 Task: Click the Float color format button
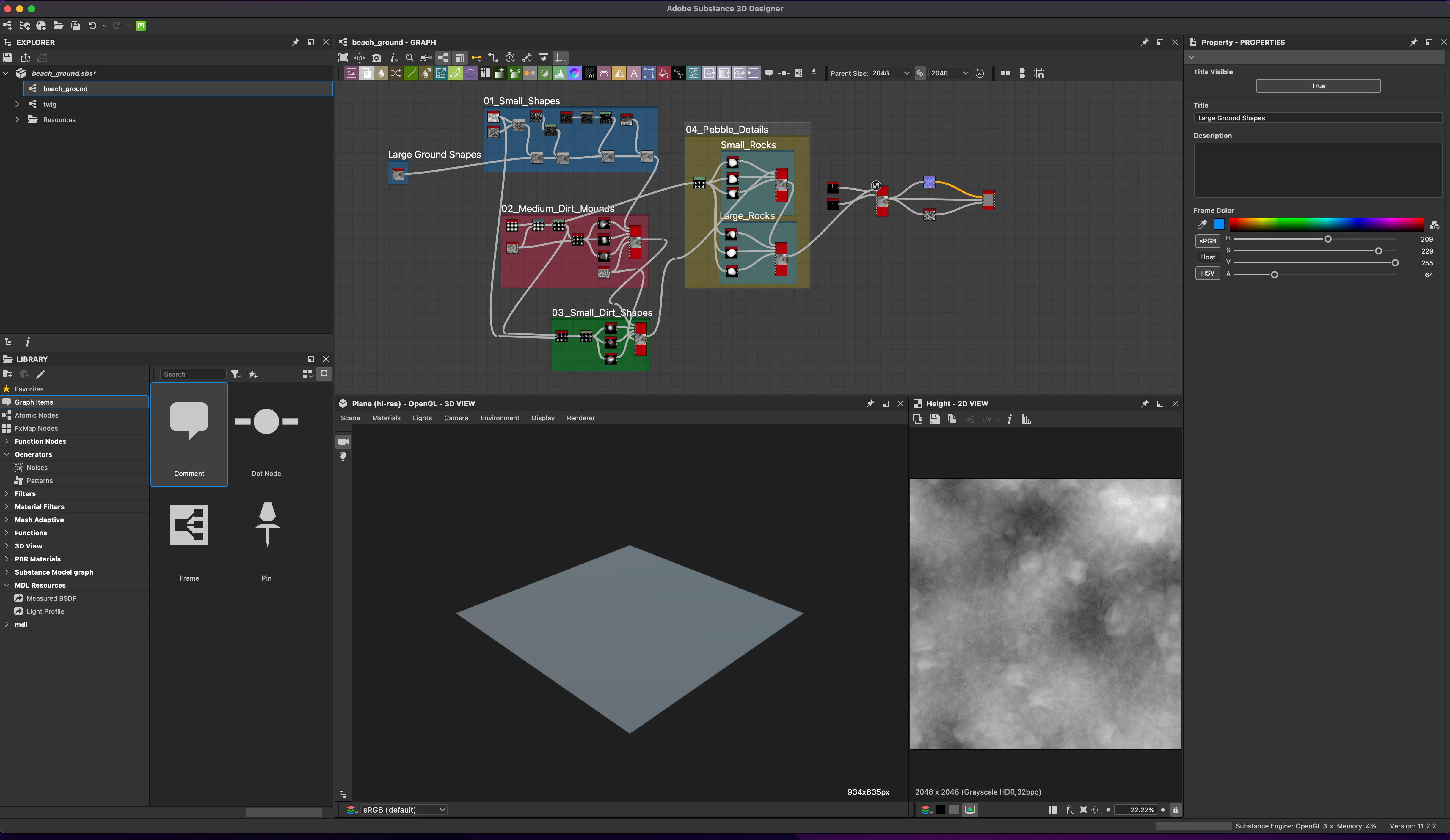point(1207,257)
